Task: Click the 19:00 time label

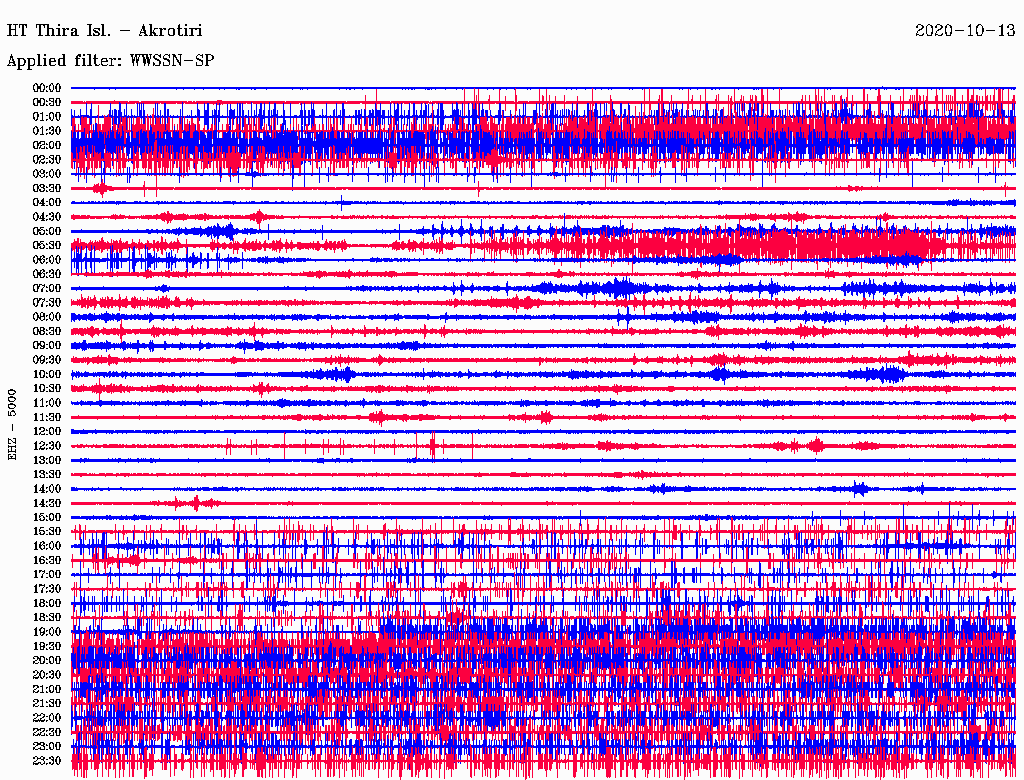Action: point(47,632)
